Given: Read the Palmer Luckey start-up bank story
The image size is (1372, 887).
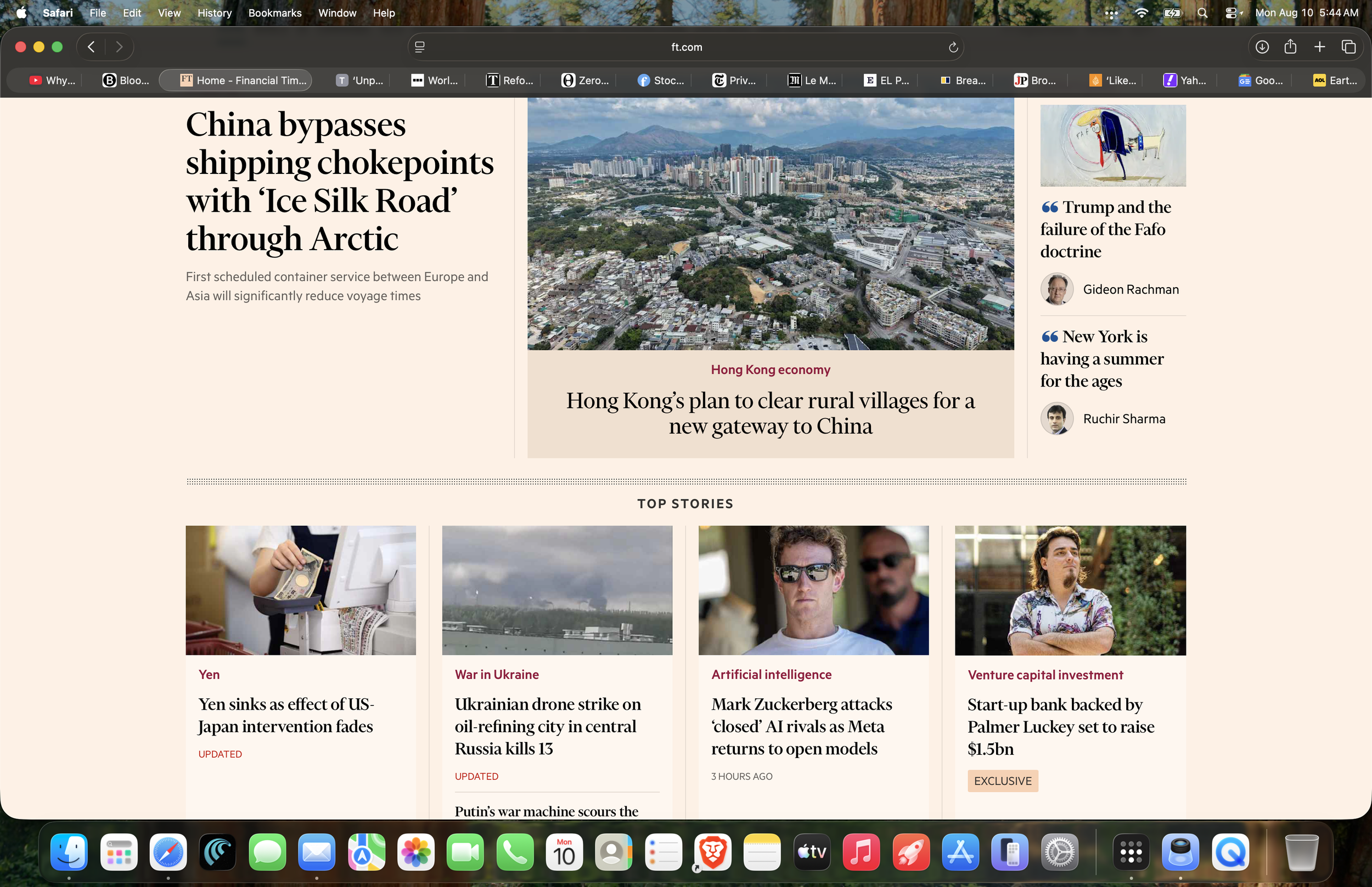Looking at the screenshot, I should click(x=1061, y=727).
